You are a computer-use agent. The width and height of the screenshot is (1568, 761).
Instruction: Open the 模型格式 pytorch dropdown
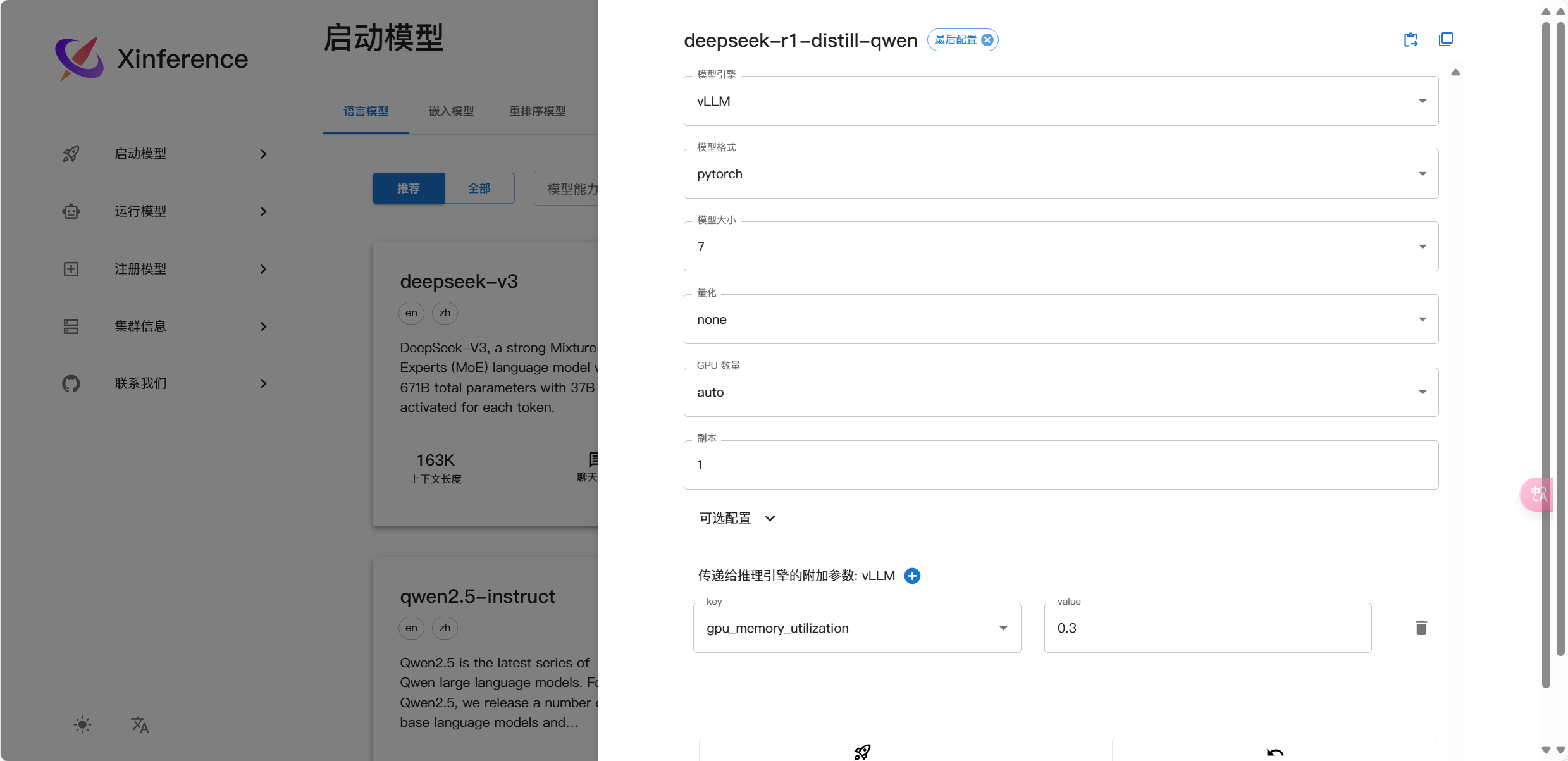[1061, 174]
